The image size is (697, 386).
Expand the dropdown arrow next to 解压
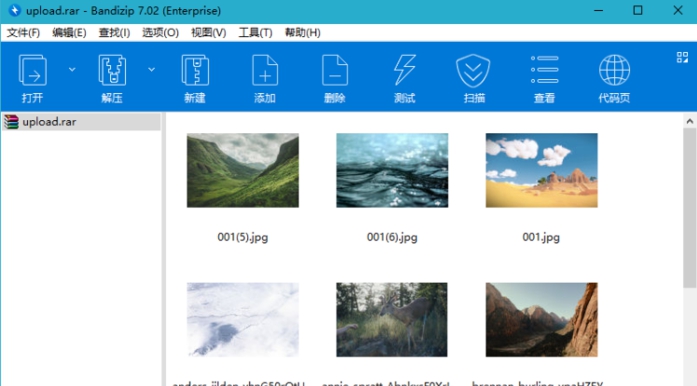[152, 69]
